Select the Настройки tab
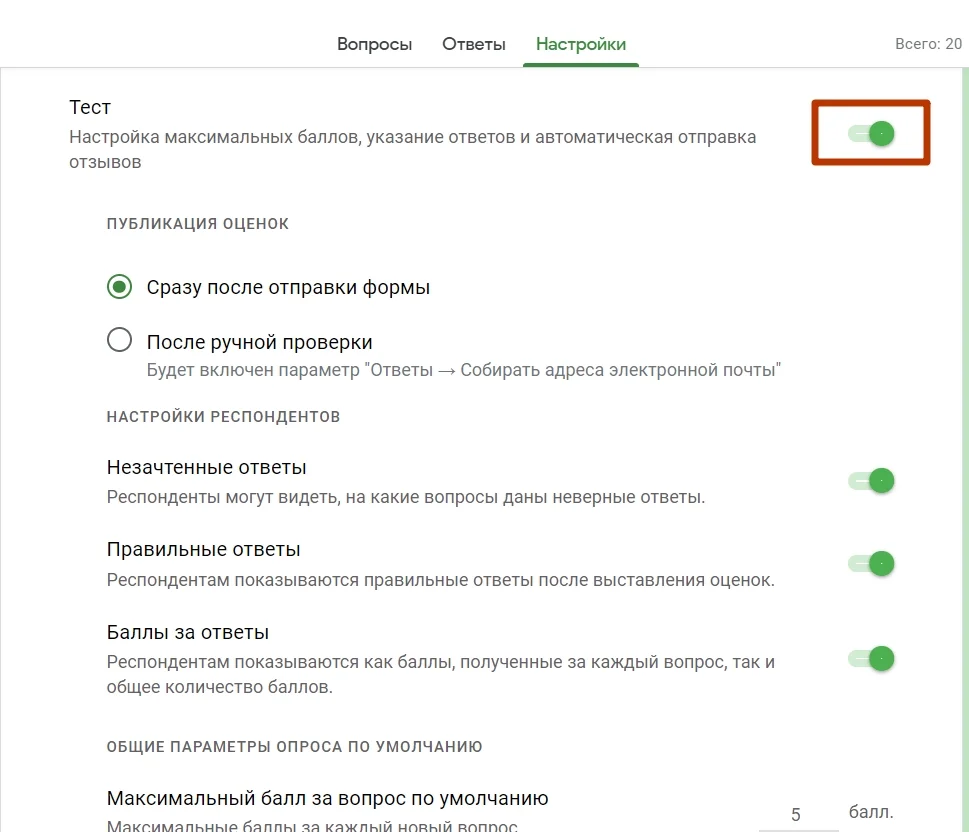This screenshot has width=969, height=832. [x=581, y=44]
